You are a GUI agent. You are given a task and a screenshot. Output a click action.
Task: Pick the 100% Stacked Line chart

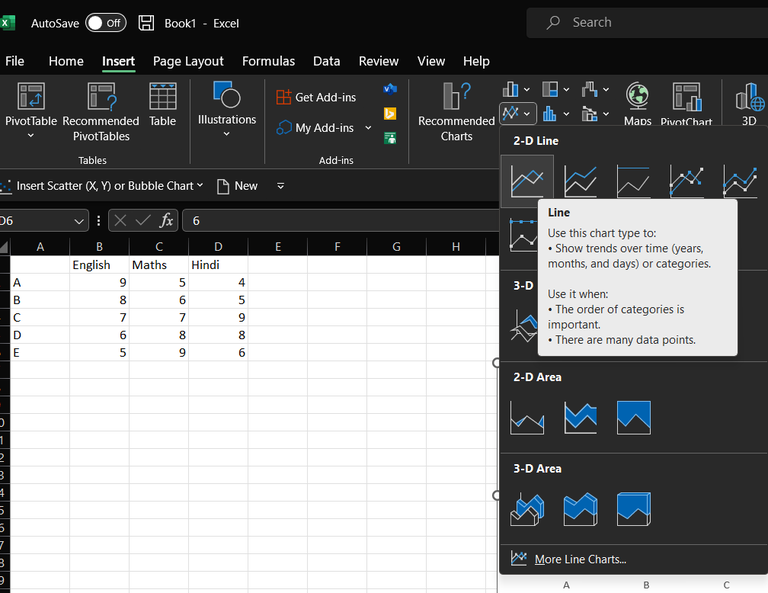pos(634,181)
